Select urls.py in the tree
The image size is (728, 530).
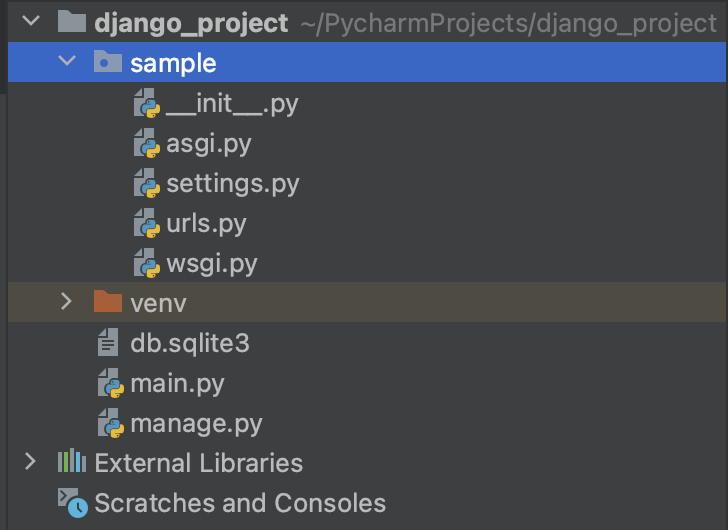click(x=206, y=224)
